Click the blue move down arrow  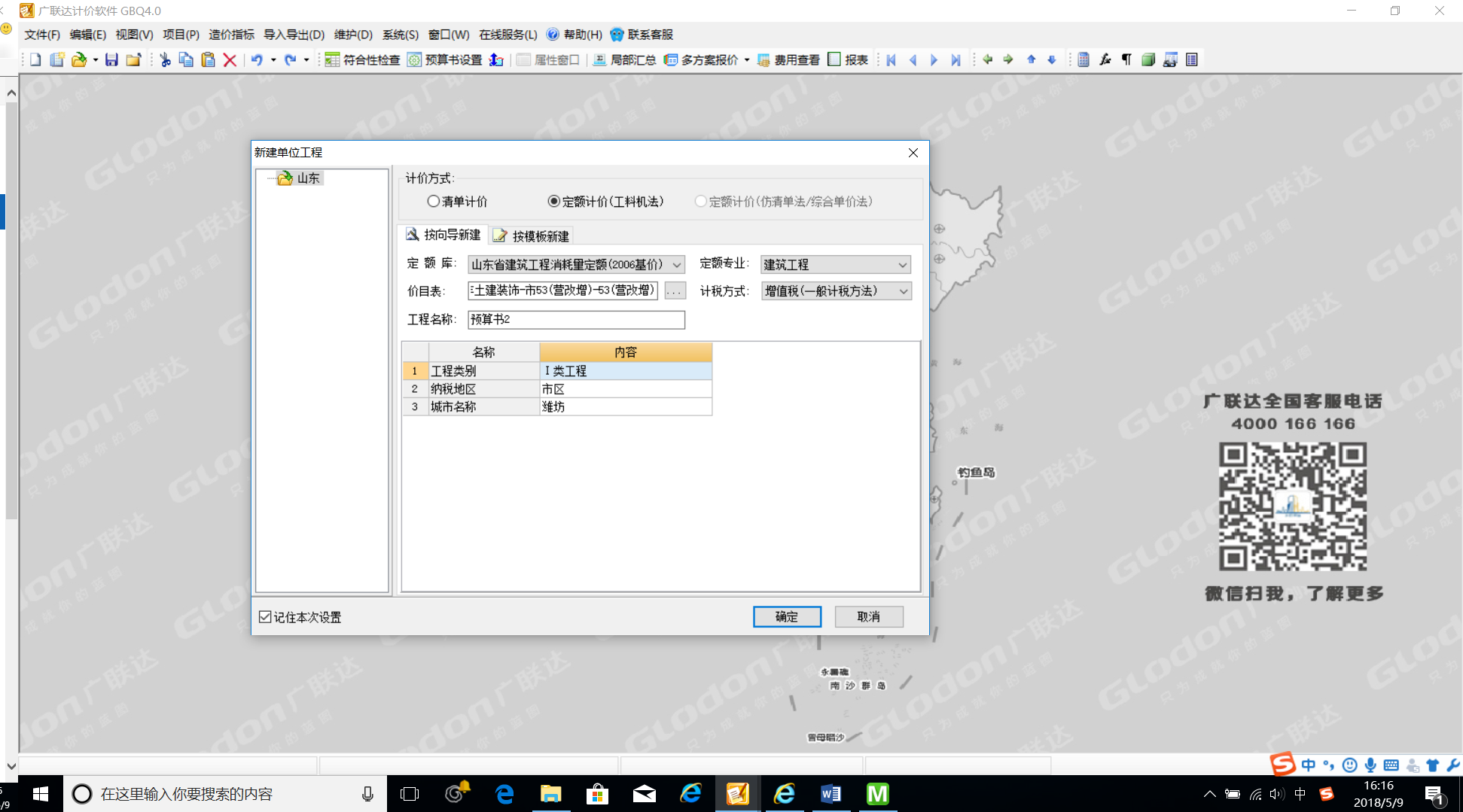1052,59
